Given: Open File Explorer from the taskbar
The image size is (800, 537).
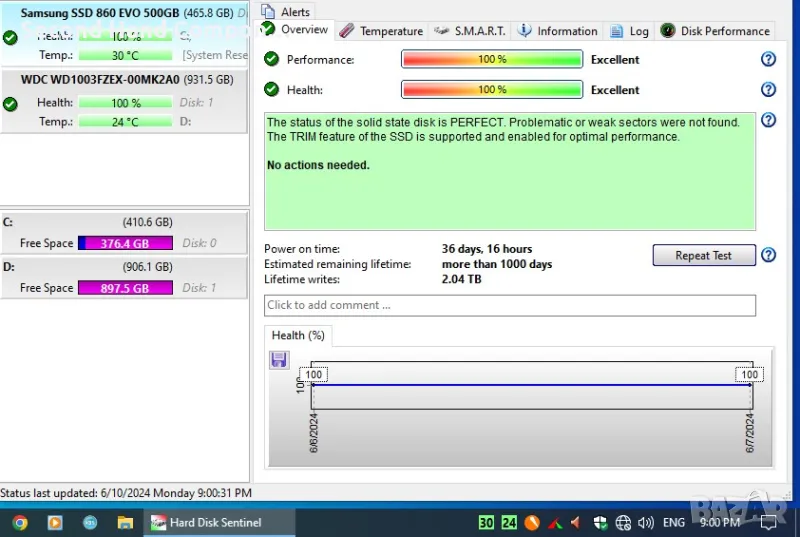Looking at the screenshot, I should point(125,522).
